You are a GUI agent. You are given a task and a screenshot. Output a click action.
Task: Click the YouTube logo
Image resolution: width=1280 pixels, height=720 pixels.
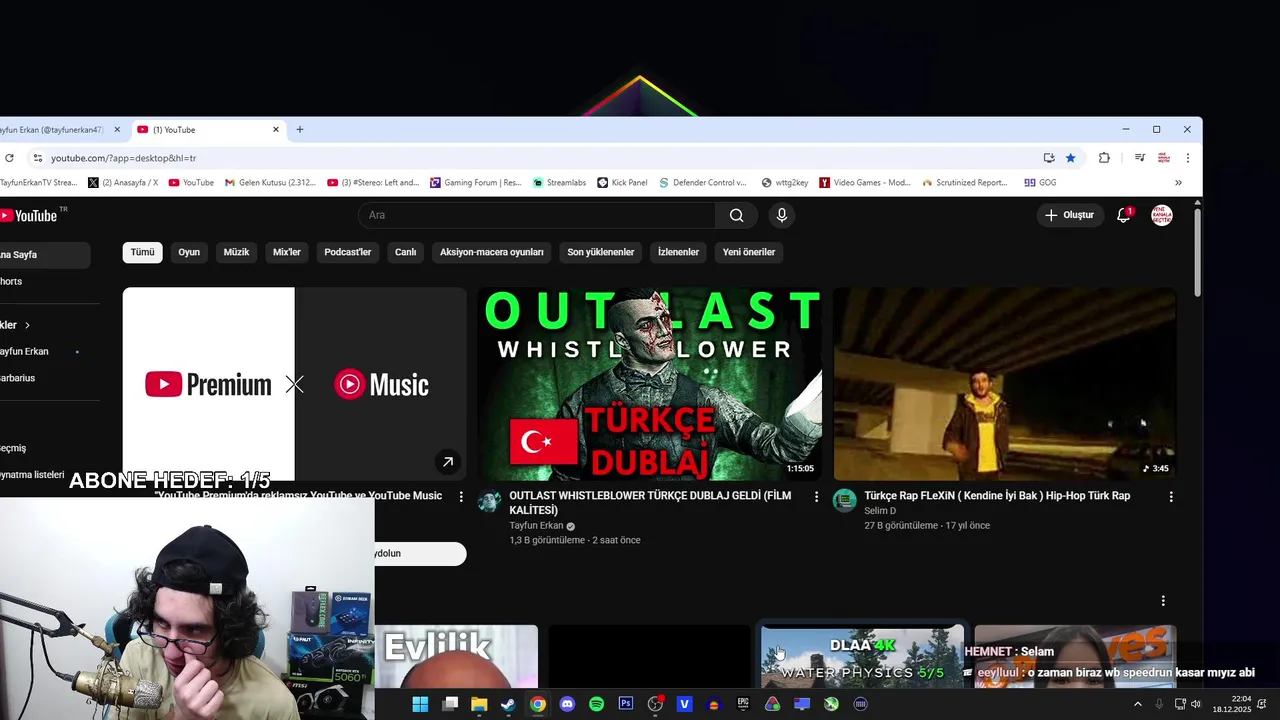point(28,215)
